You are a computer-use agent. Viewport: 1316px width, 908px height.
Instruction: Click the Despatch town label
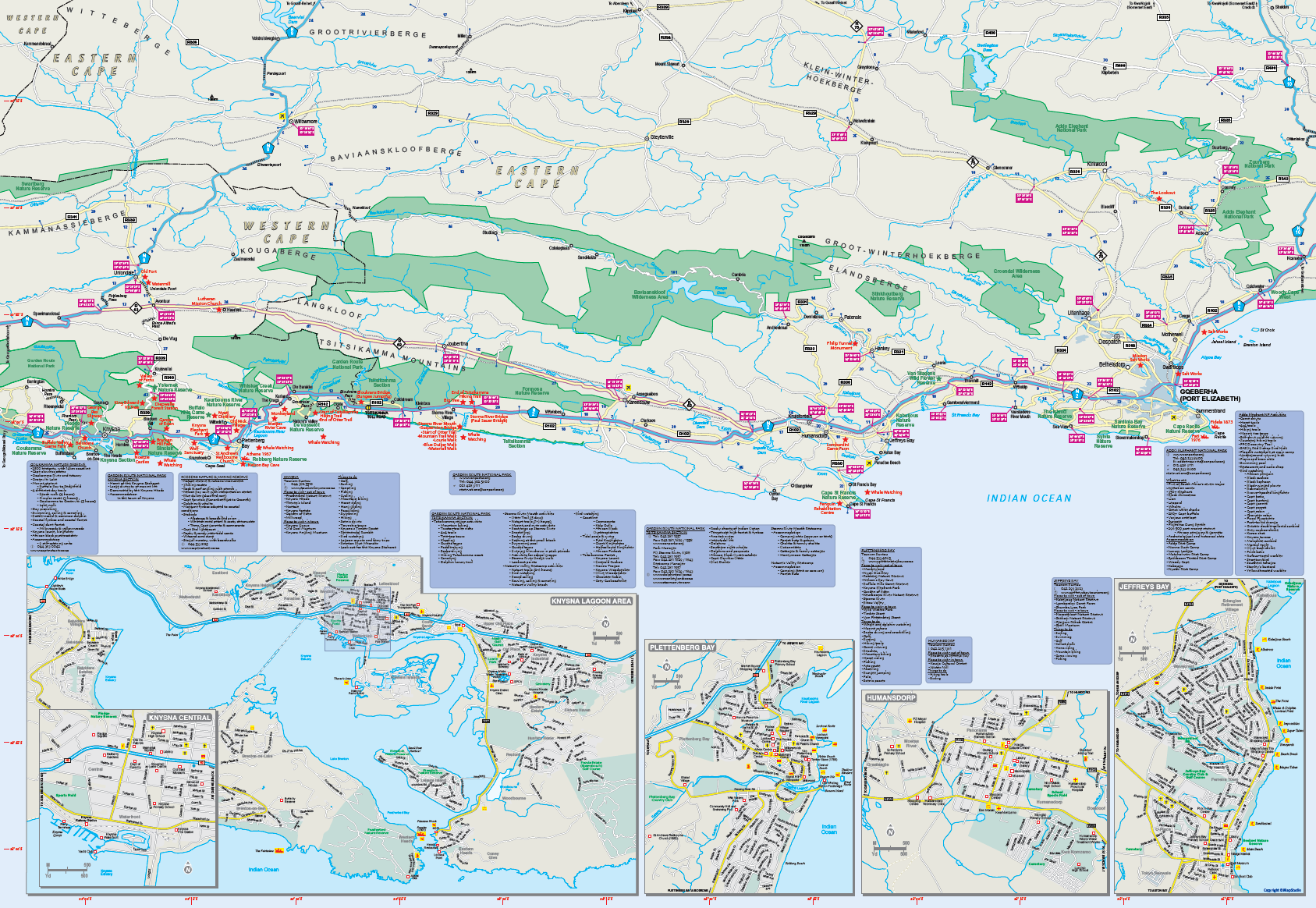(1109, 342)
